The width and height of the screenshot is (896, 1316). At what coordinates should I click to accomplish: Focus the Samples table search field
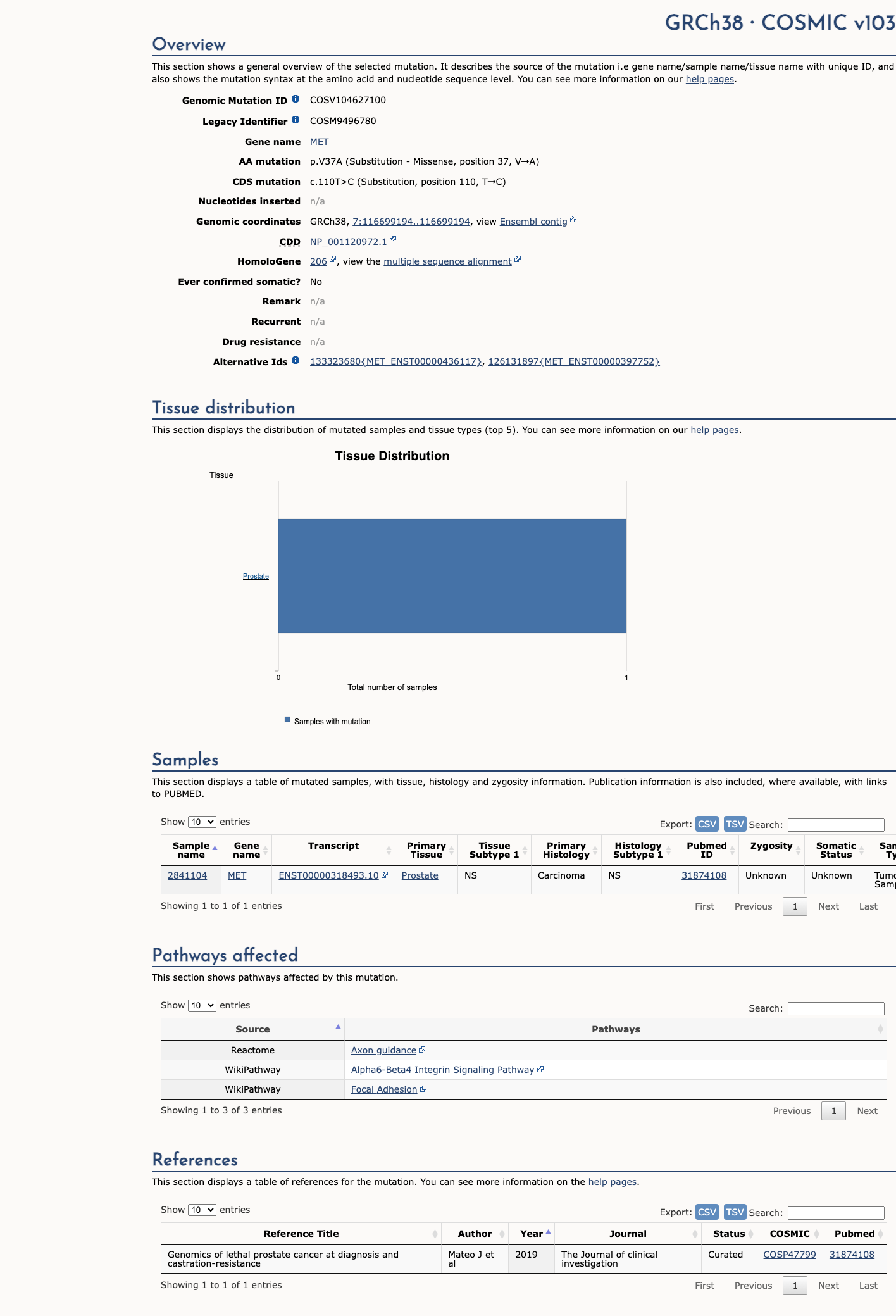[836, 825]
